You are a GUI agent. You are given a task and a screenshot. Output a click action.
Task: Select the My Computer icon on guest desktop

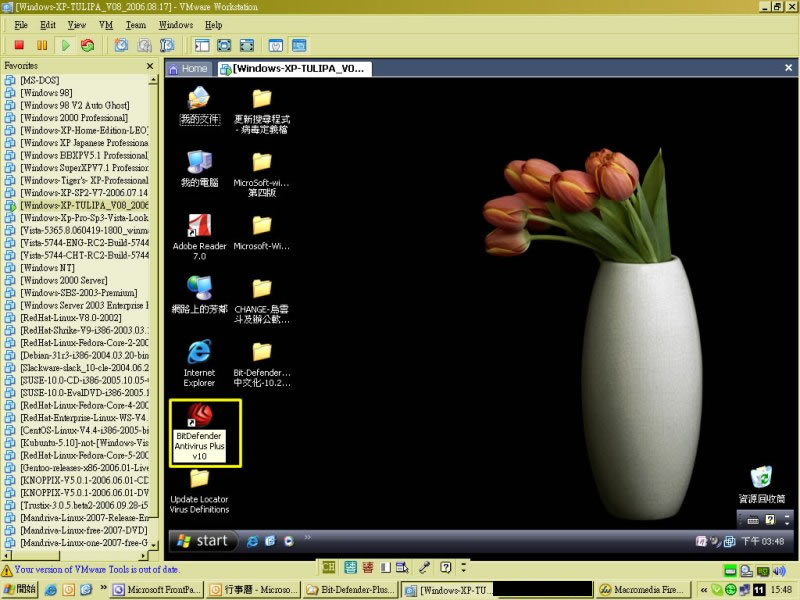coord(199,169)
